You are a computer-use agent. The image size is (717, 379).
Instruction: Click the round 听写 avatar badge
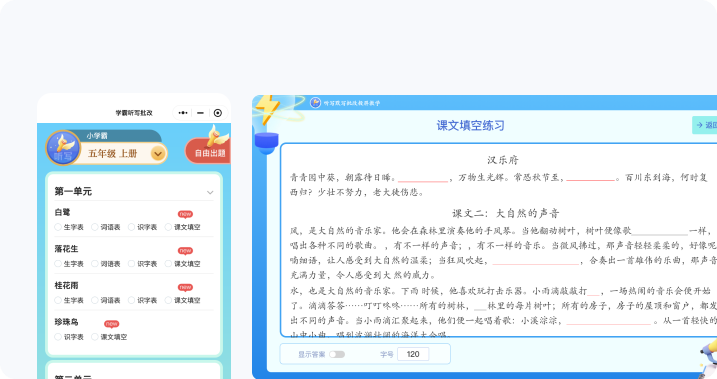(63, 148)
